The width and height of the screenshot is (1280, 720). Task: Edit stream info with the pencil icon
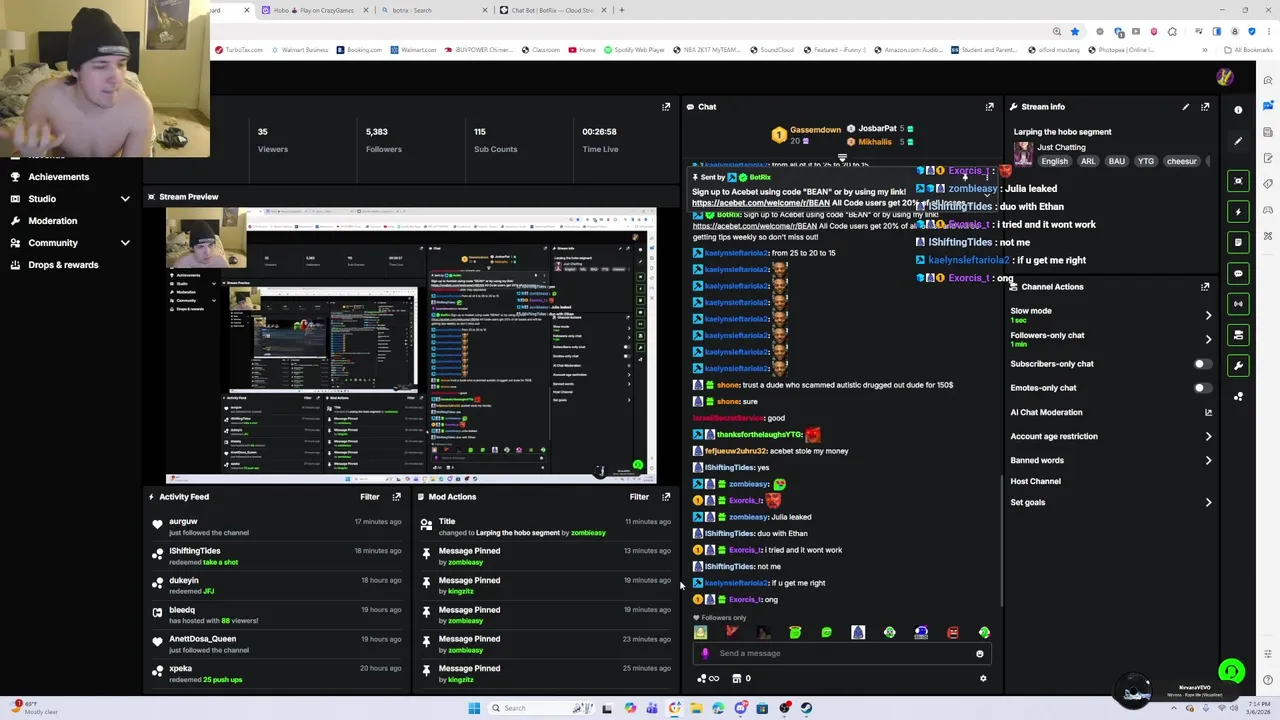pyautogui.click(x=1185, y=106)
